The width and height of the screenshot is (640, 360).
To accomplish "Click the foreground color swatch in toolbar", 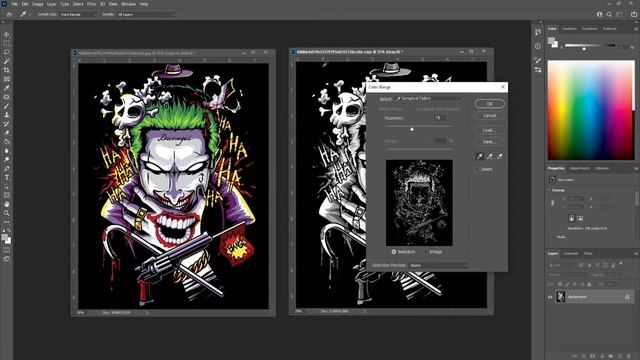I will click(5, 238).
